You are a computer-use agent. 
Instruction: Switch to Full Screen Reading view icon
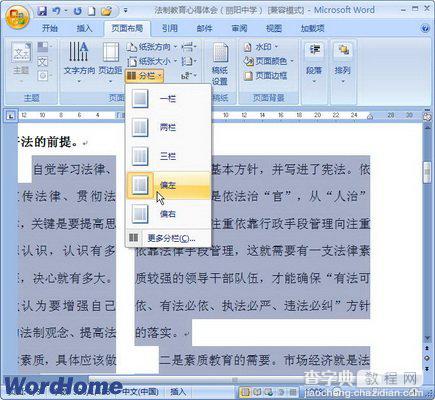258,392
